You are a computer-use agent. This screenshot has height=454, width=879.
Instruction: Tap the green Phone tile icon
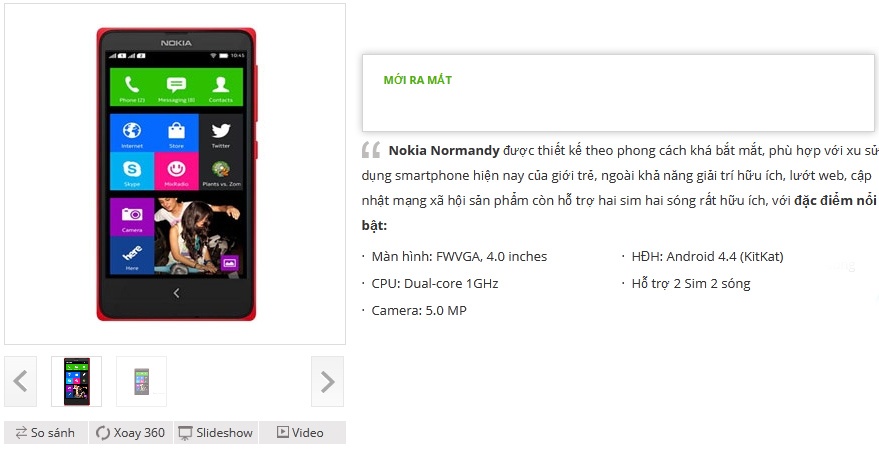132,87
